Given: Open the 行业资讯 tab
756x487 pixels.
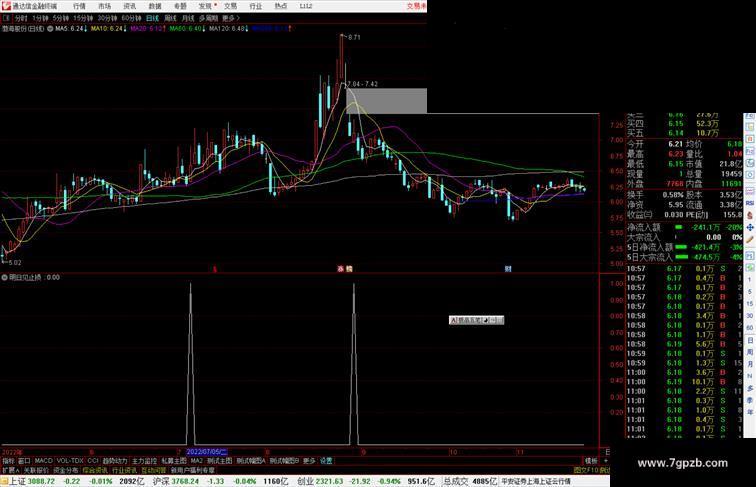Looking at the screenshot, I should pos(124,470).
